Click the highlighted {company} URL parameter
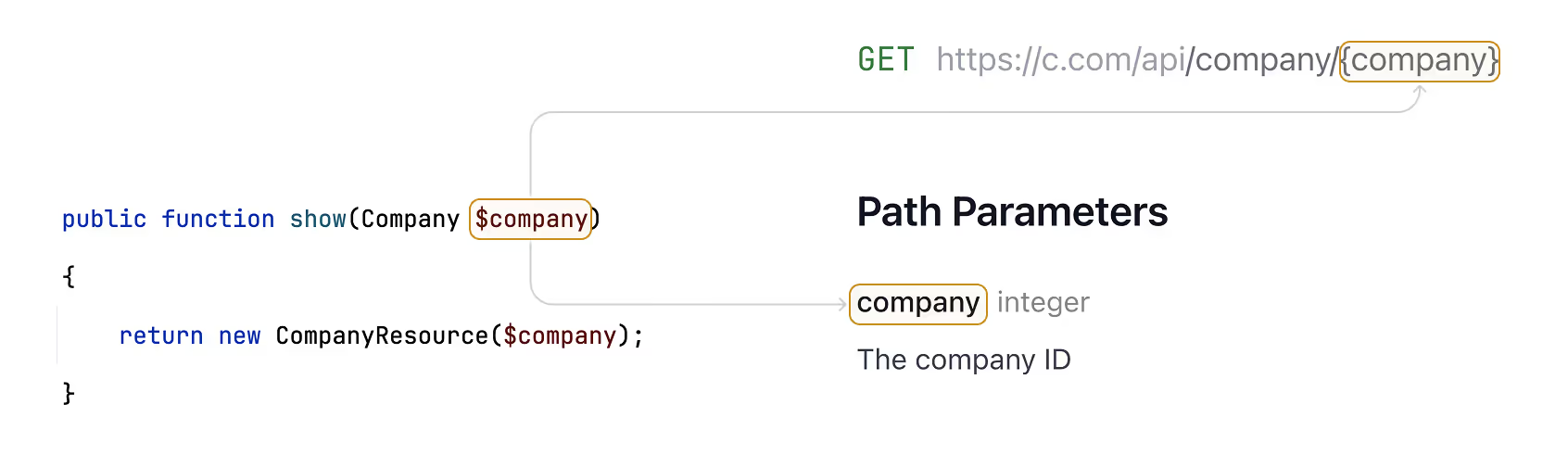 coord(1420,61)
